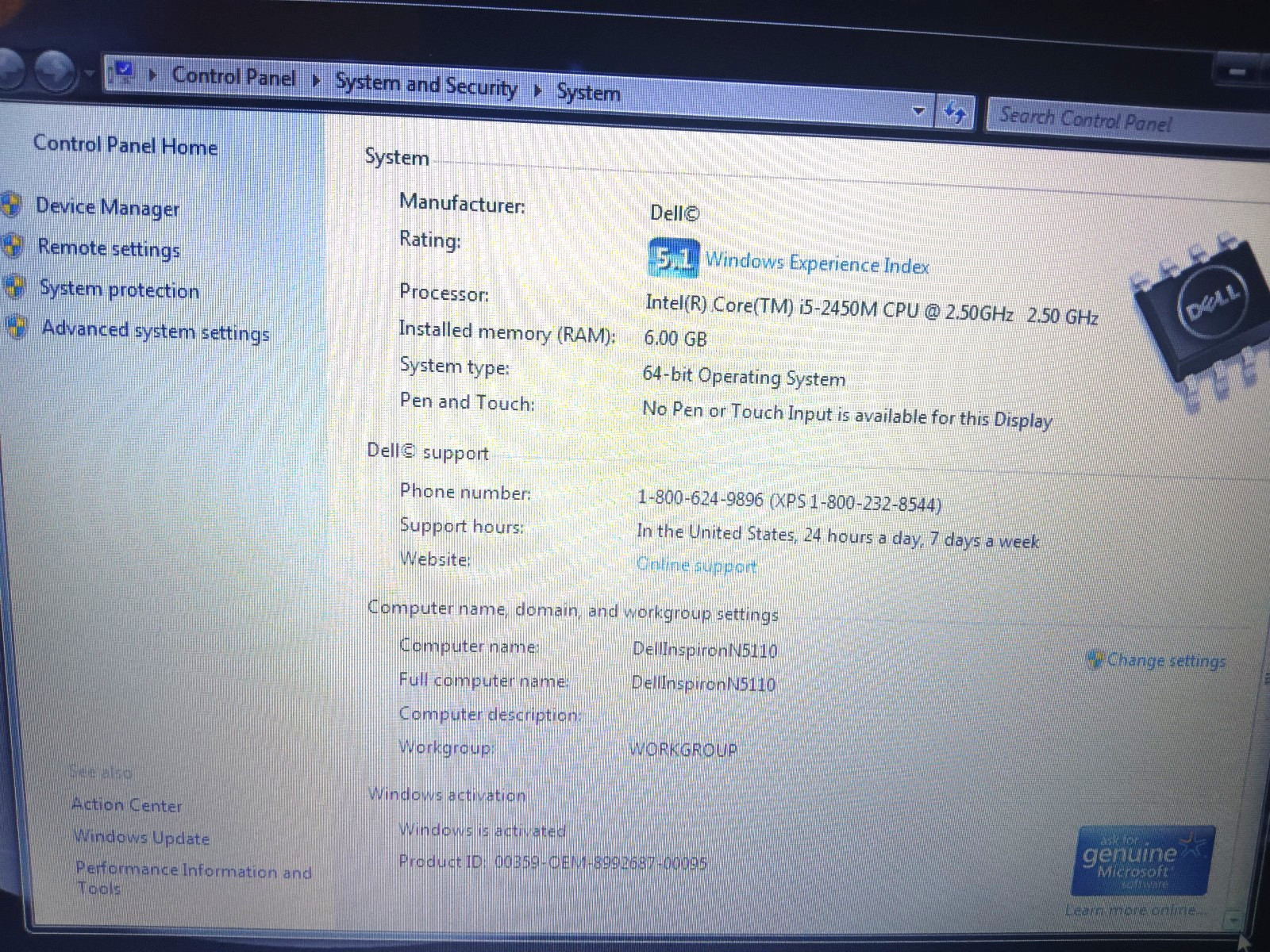Click the Back navigation arrow button
1270x952 pixels.
point(10,68)
